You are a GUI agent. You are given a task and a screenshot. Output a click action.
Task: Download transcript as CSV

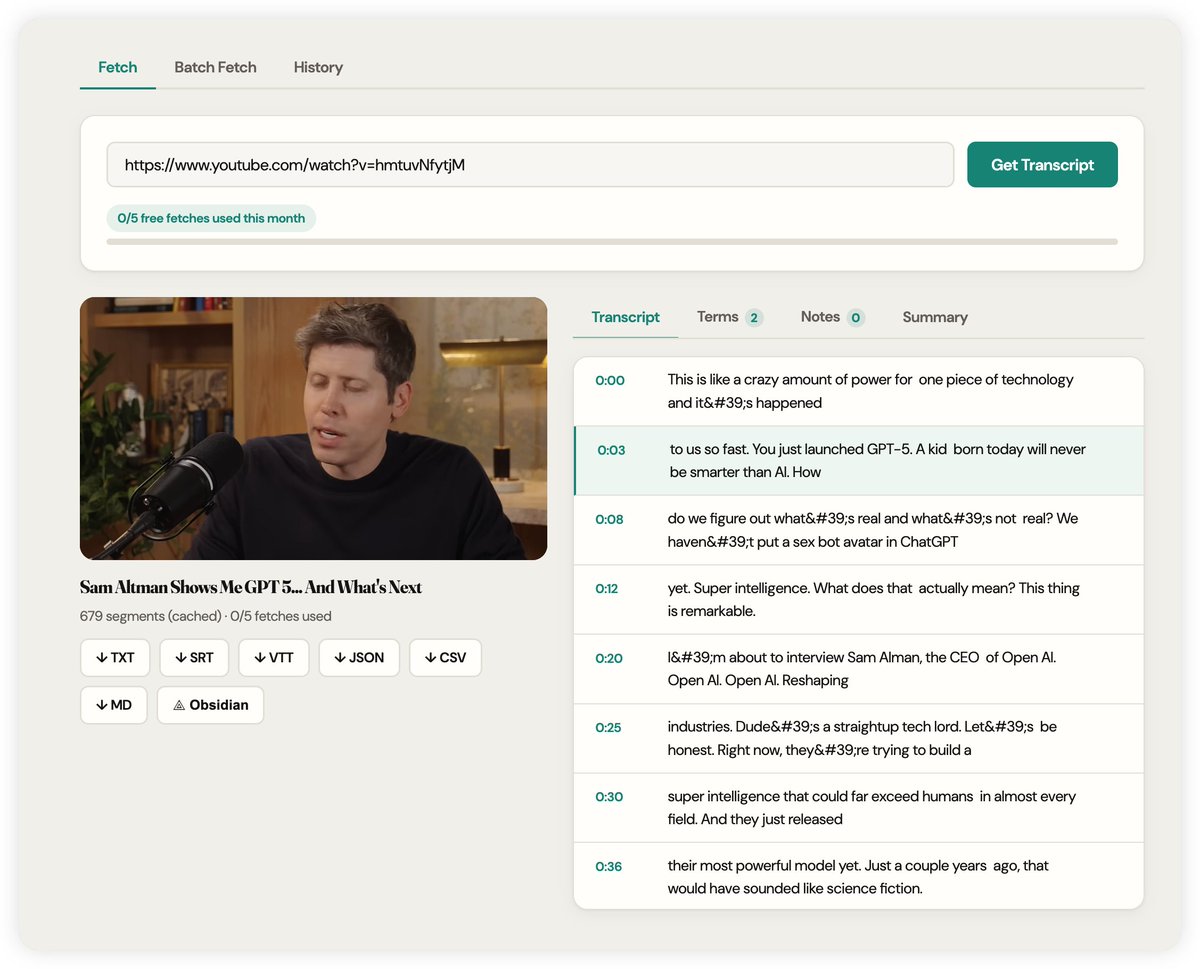tap(445, 658)
